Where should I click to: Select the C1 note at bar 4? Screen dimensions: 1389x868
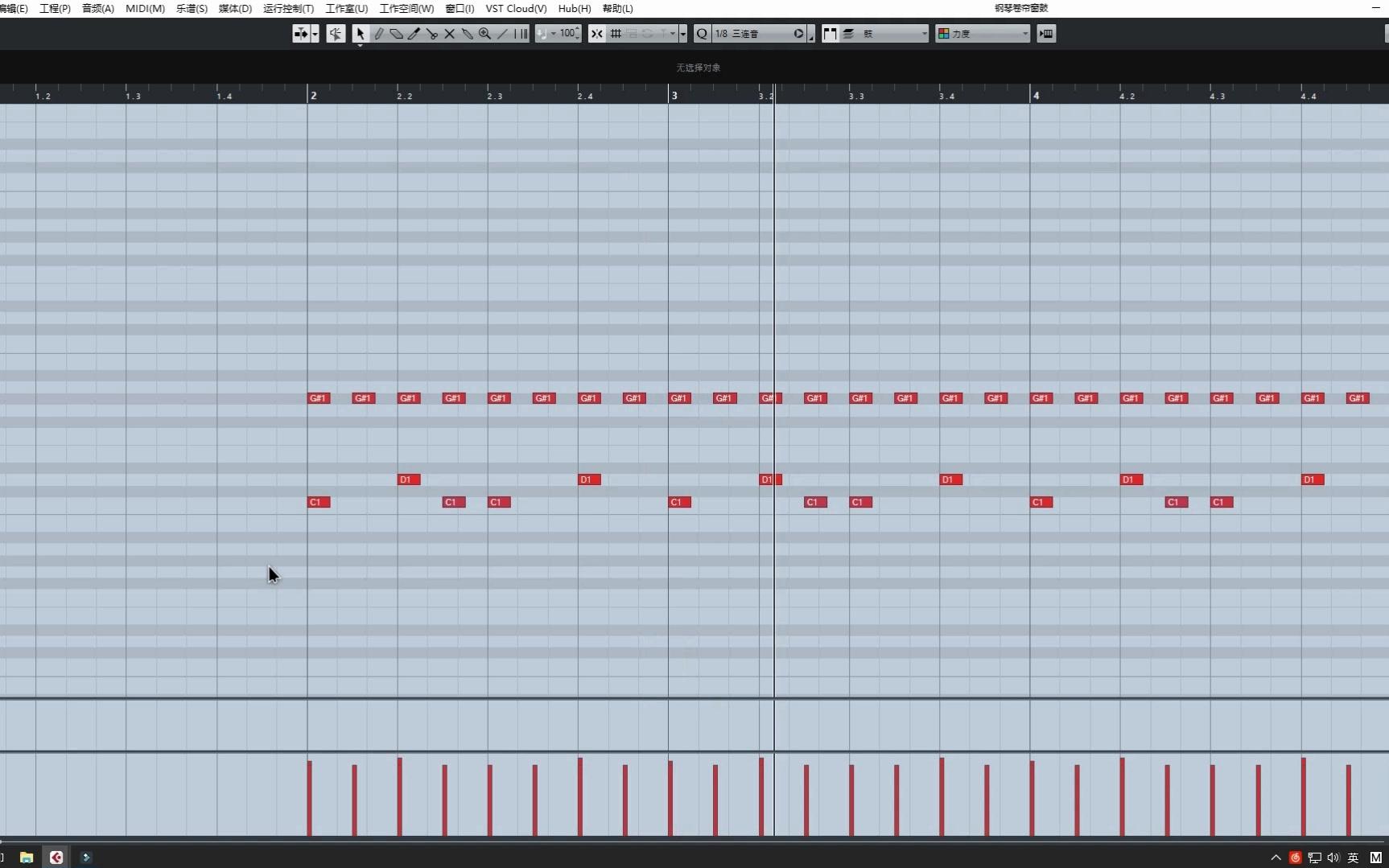pos(1041,502)
